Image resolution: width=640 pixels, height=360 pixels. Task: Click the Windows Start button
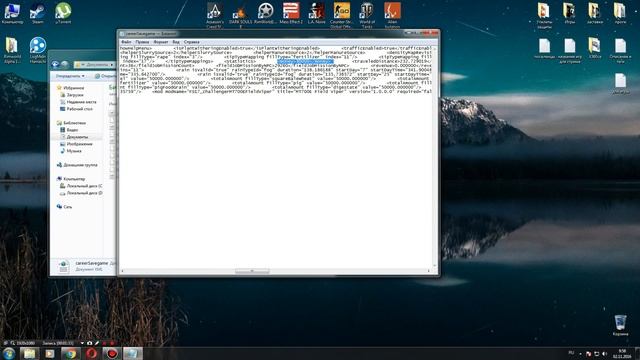(9, 353)
